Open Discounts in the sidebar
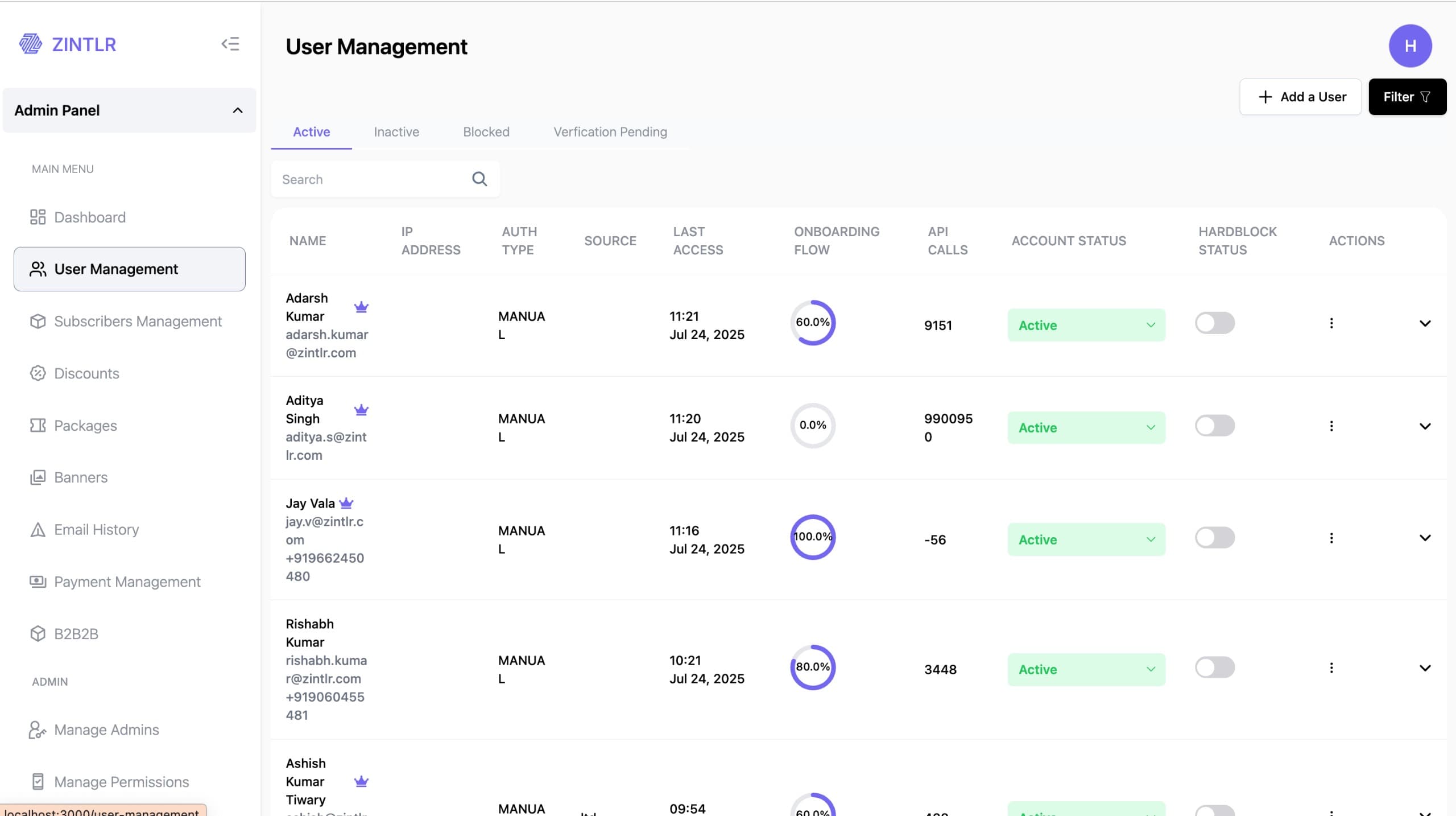Screen dimensions: 1456x816 (85, 373)
